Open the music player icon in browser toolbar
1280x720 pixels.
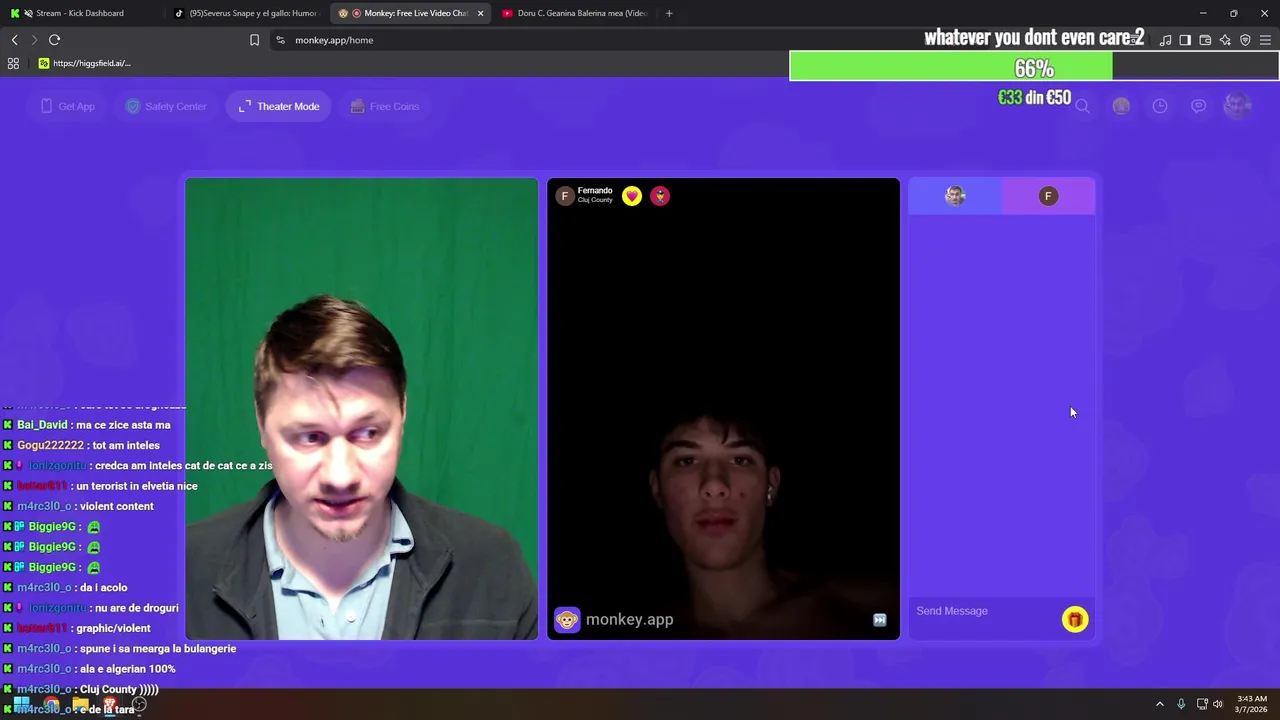1165,40
